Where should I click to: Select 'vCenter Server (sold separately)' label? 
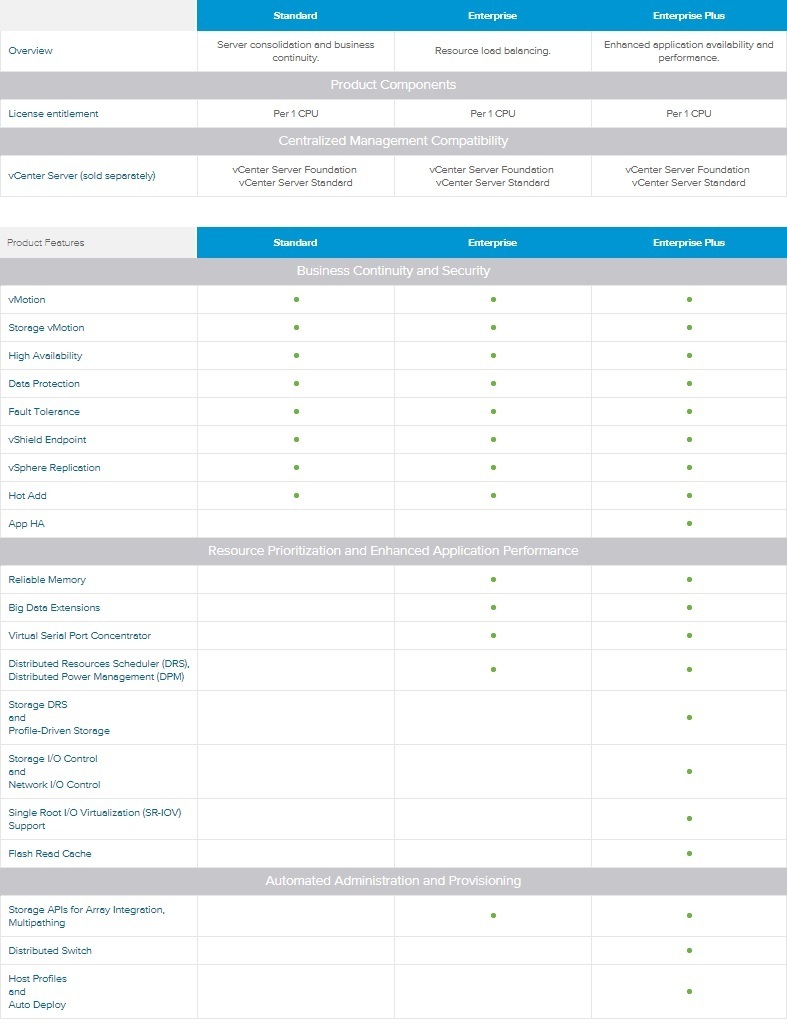pos(82,176)
